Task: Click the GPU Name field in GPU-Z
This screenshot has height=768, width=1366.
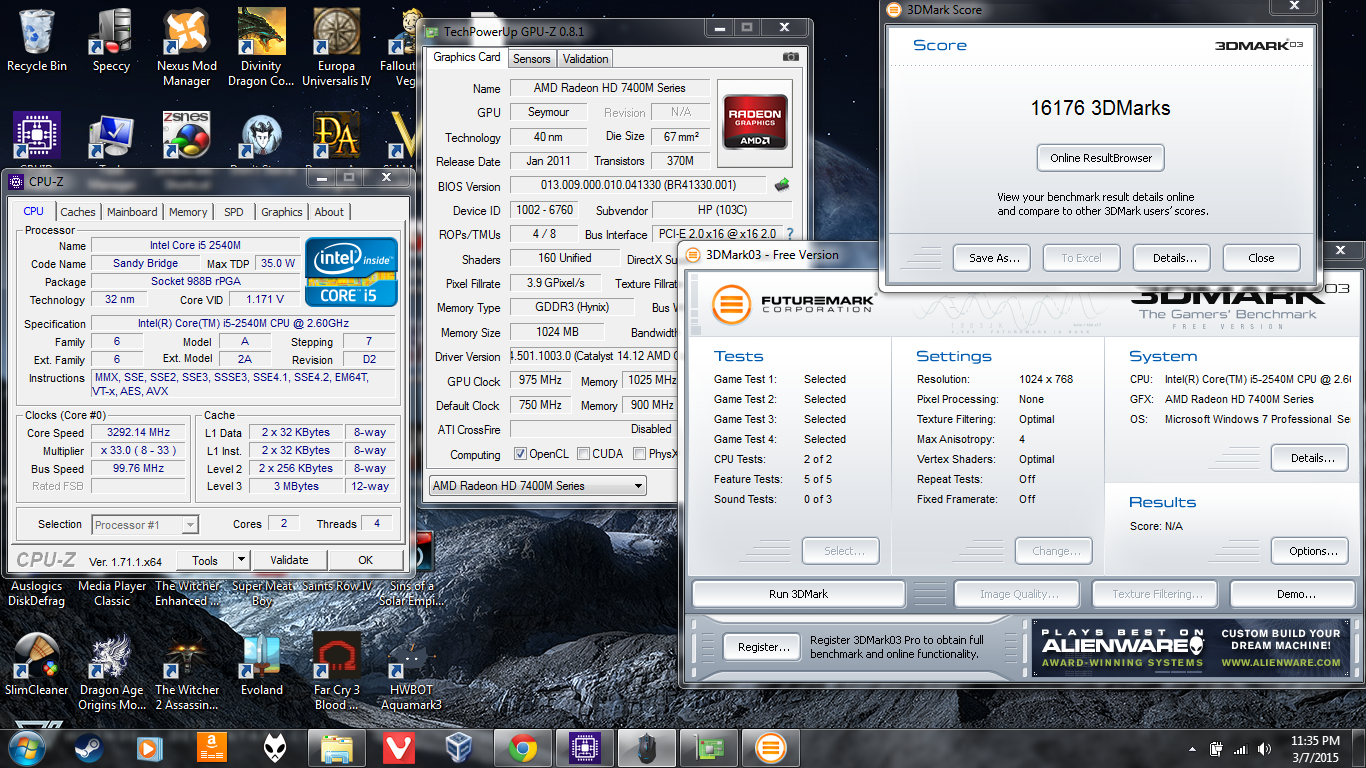Action: click(x=610, y=88)
